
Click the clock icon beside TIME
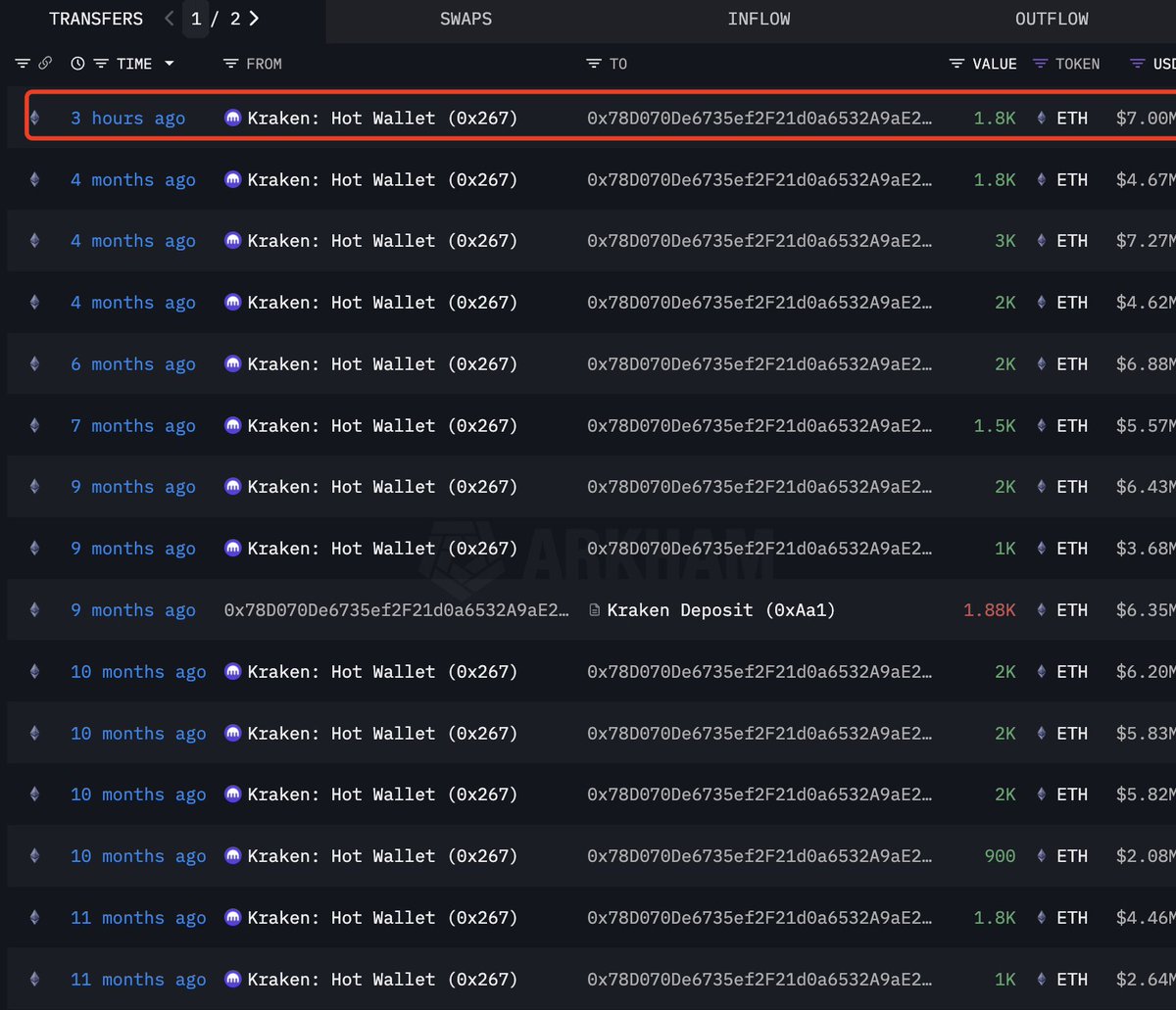(x=78, y=64)
